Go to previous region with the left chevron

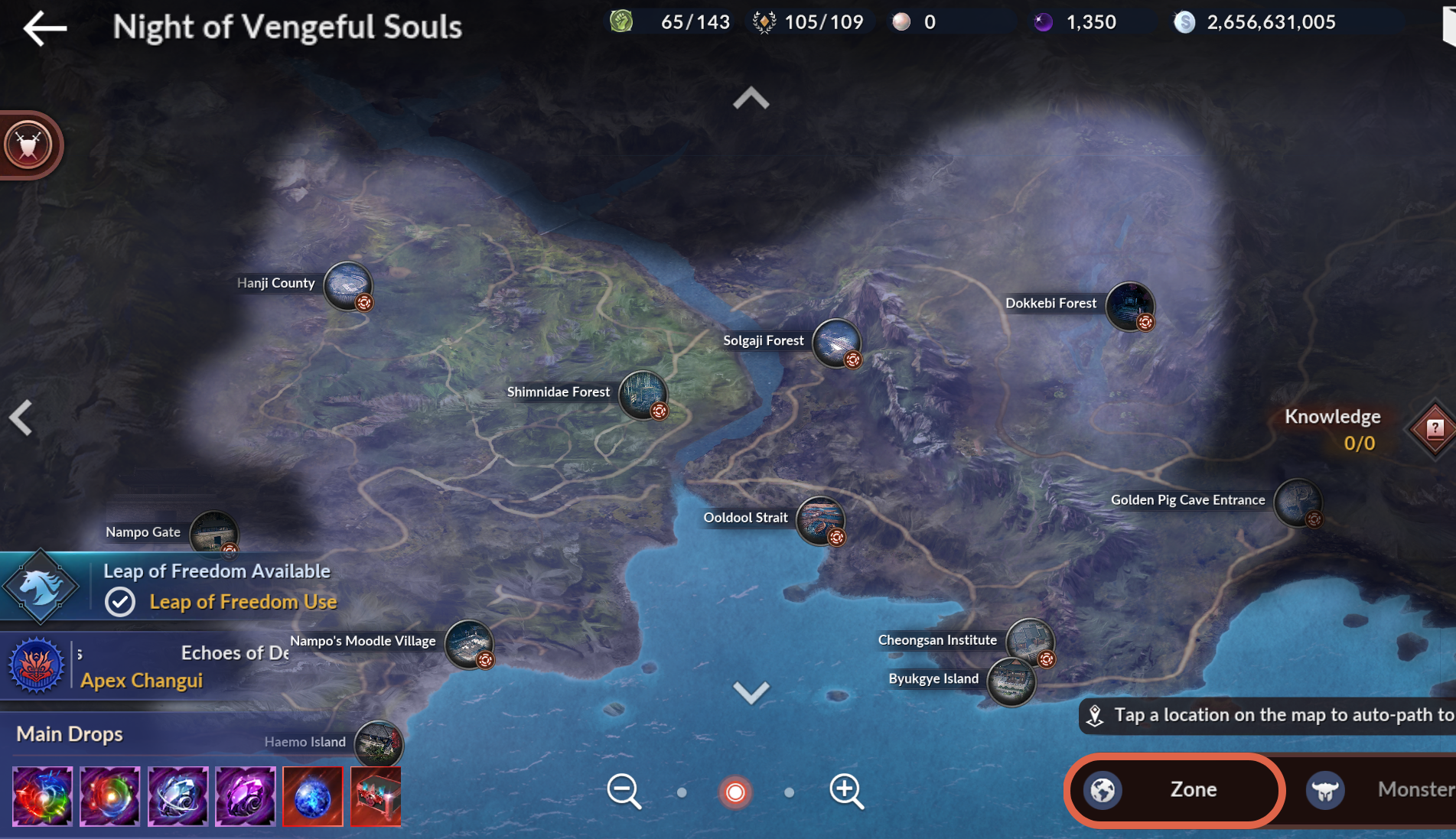(21, 418)
